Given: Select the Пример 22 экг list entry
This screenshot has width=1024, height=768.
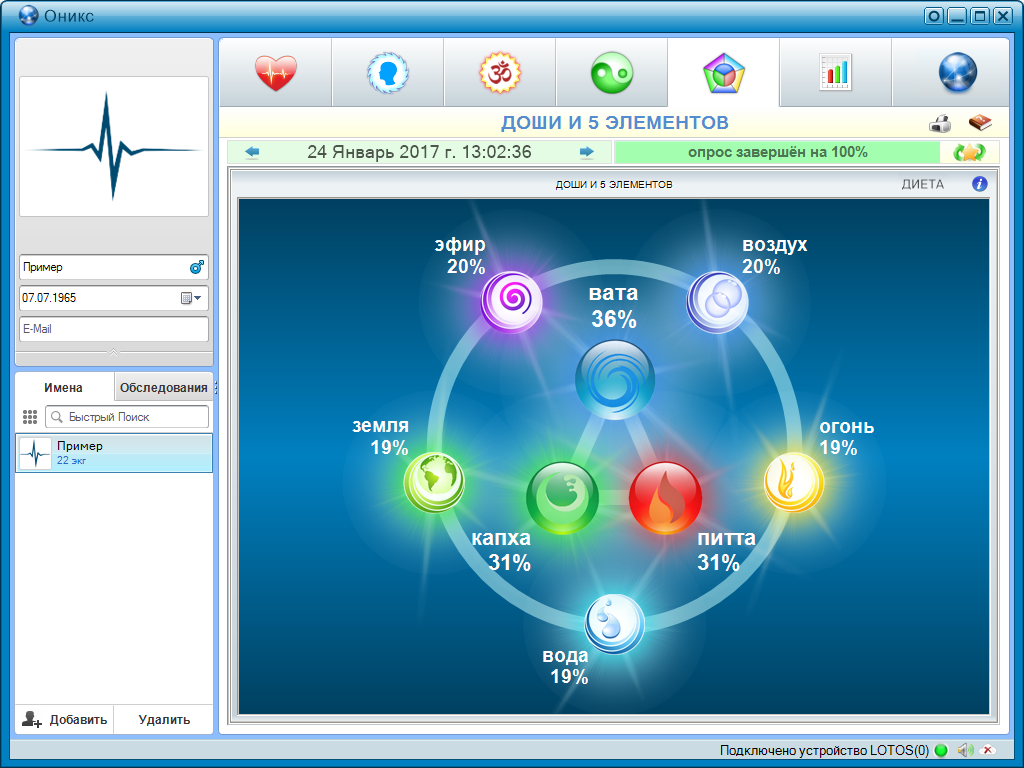Looking at the screenshot, I should tap(114, 453).
